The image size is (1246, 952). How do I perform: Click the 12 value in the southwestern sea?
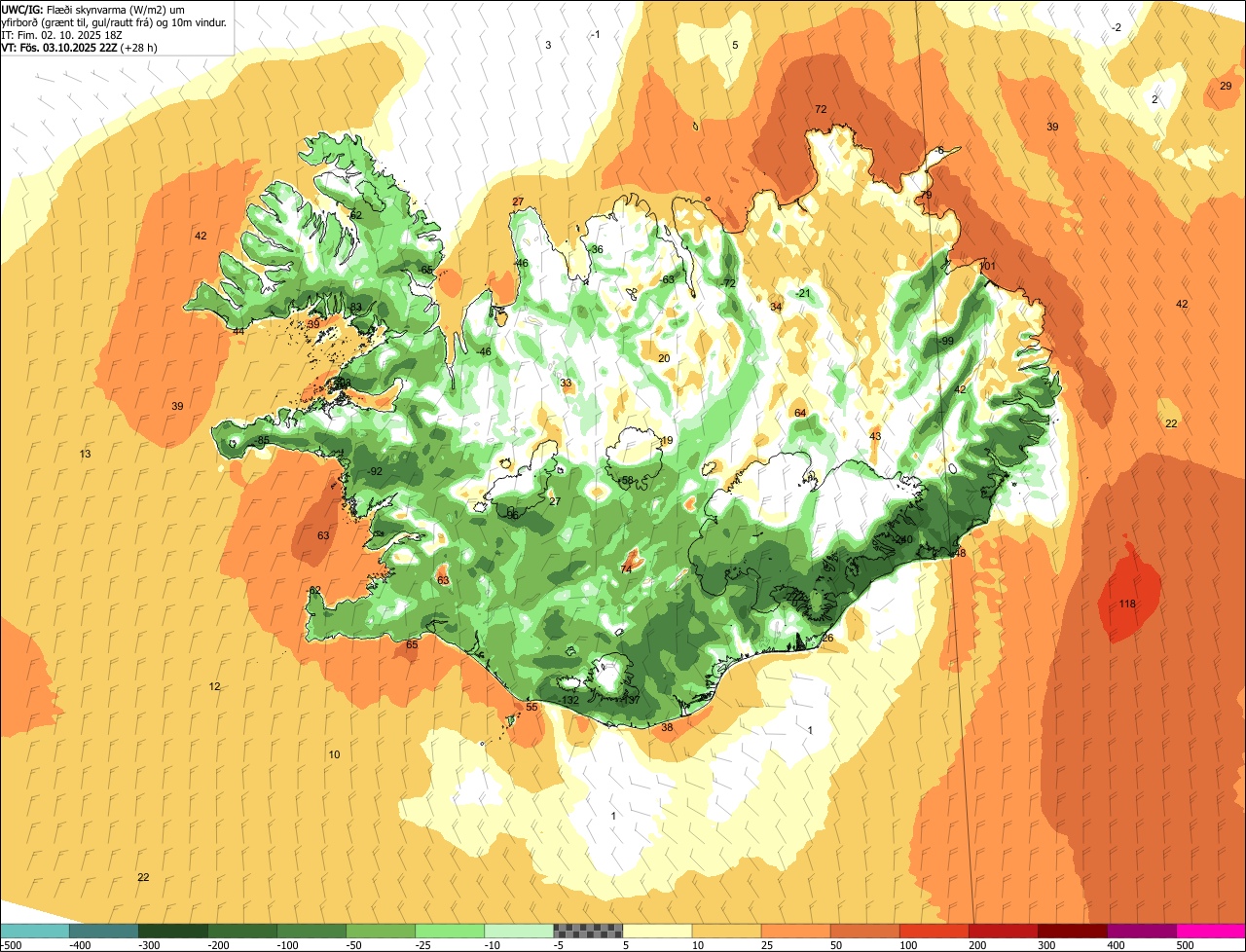click(214, 686)
